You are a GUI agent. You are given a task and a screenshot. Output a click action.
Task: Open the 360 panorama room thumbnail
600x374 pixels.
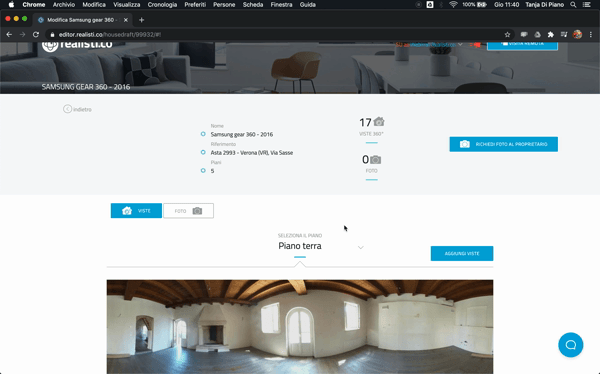300,327
